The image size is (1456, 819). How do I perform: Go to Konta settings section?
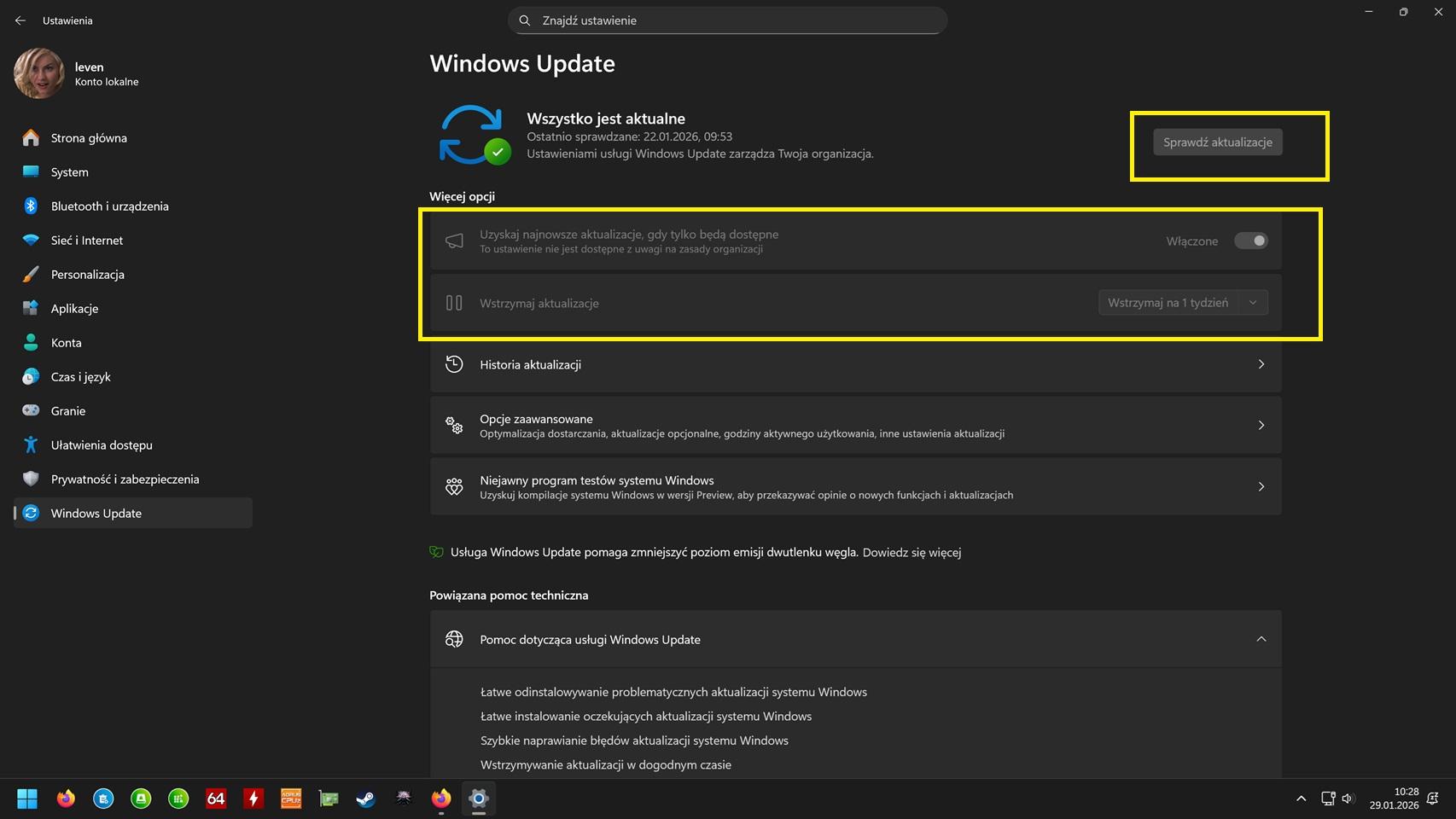pos(132,342)
